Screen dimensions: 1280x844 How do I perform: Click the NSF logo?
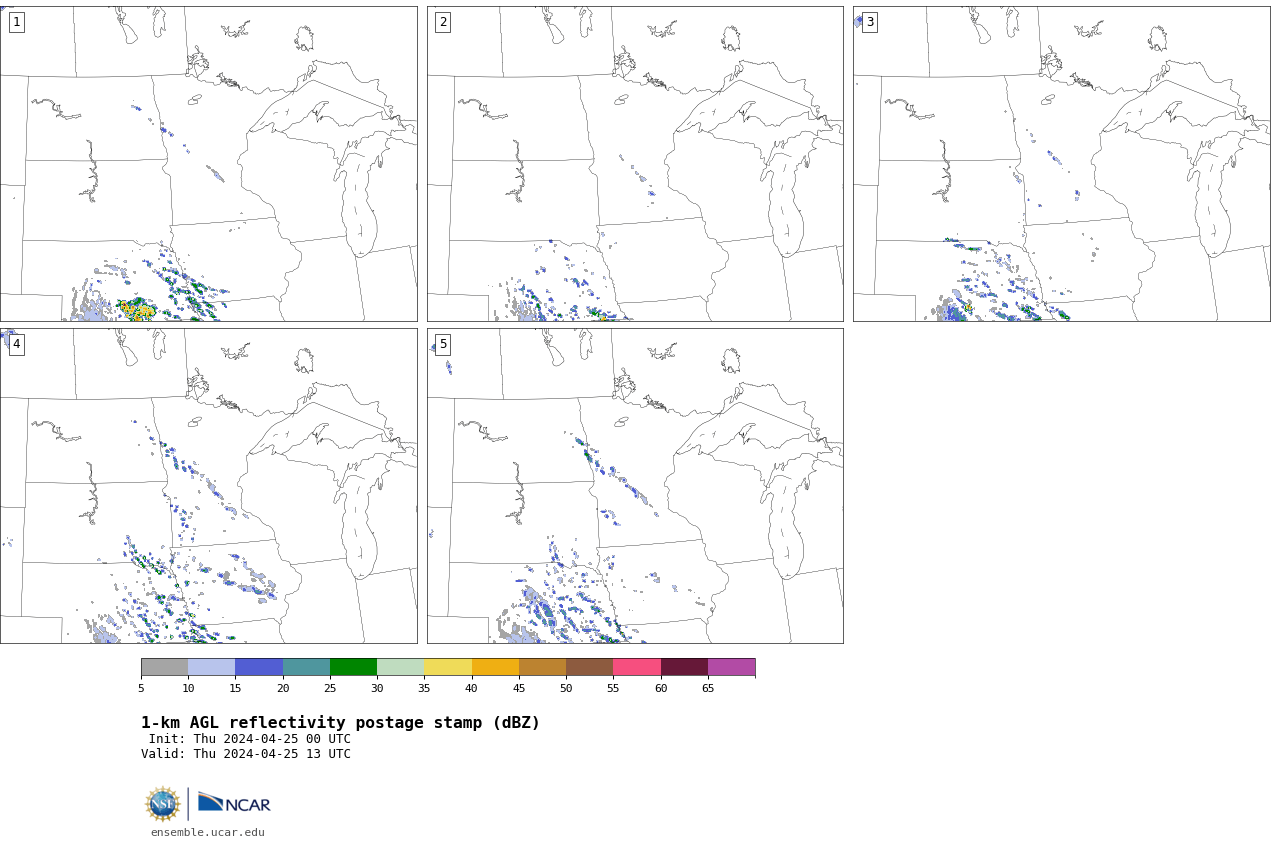click(163, 804)
